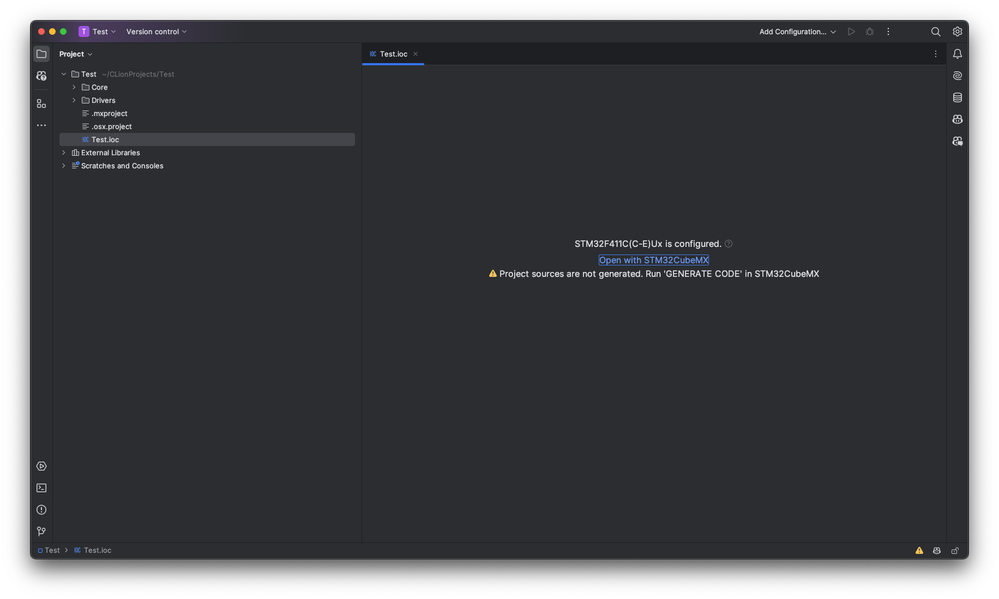Click the warning triangle in status bar
Viewport: 999px width, 599px height.
pyautogui.click(x=919, y=551)
